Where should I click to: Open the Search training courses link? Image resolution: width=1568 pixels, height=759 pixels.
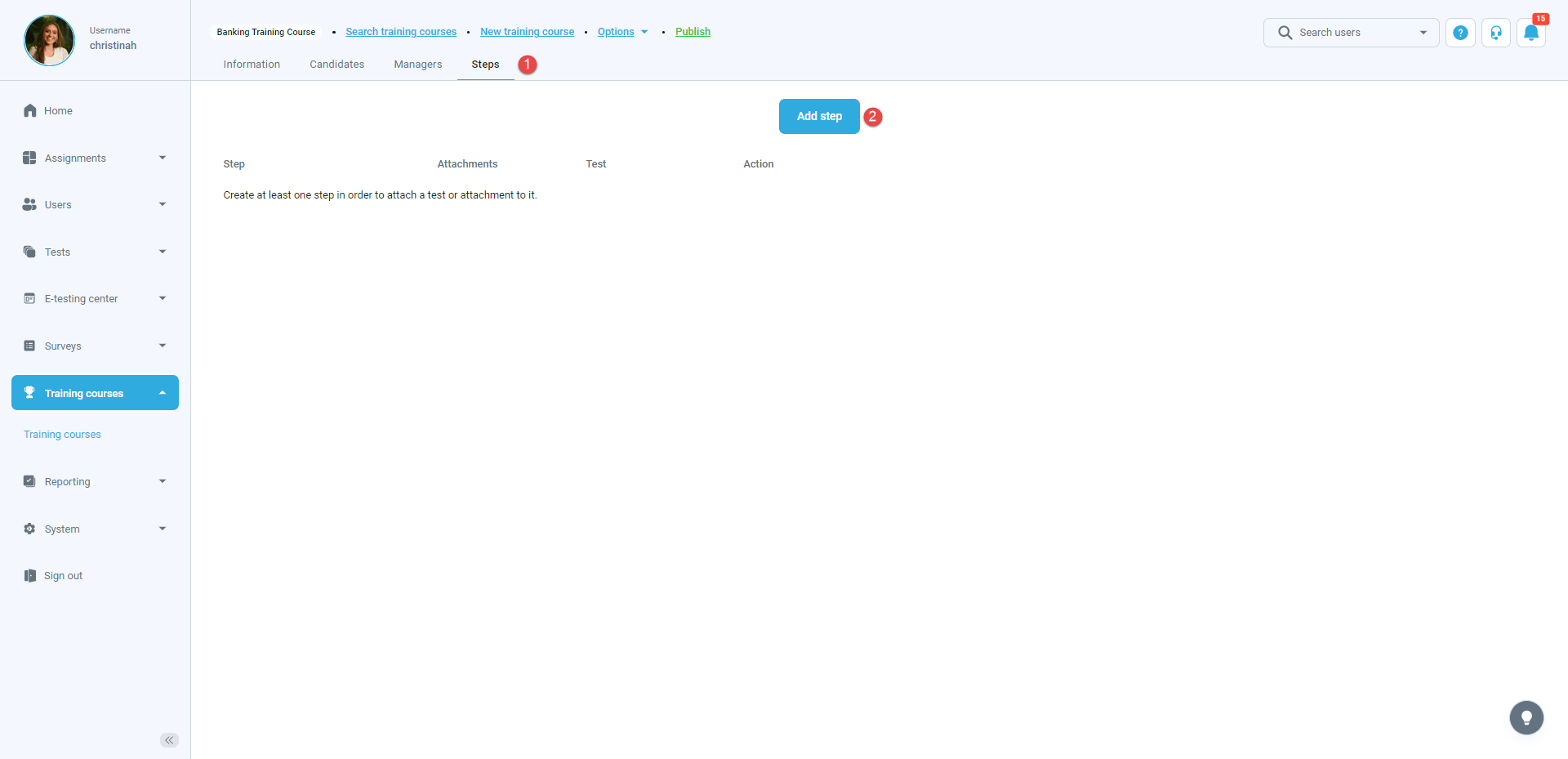click(x=401, y=32)
